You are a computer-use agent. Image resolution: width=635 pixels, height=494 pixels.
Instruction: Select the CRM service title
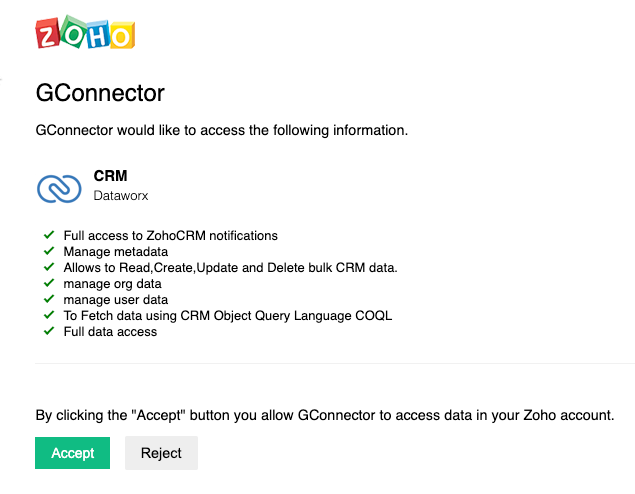pos(111,176)
